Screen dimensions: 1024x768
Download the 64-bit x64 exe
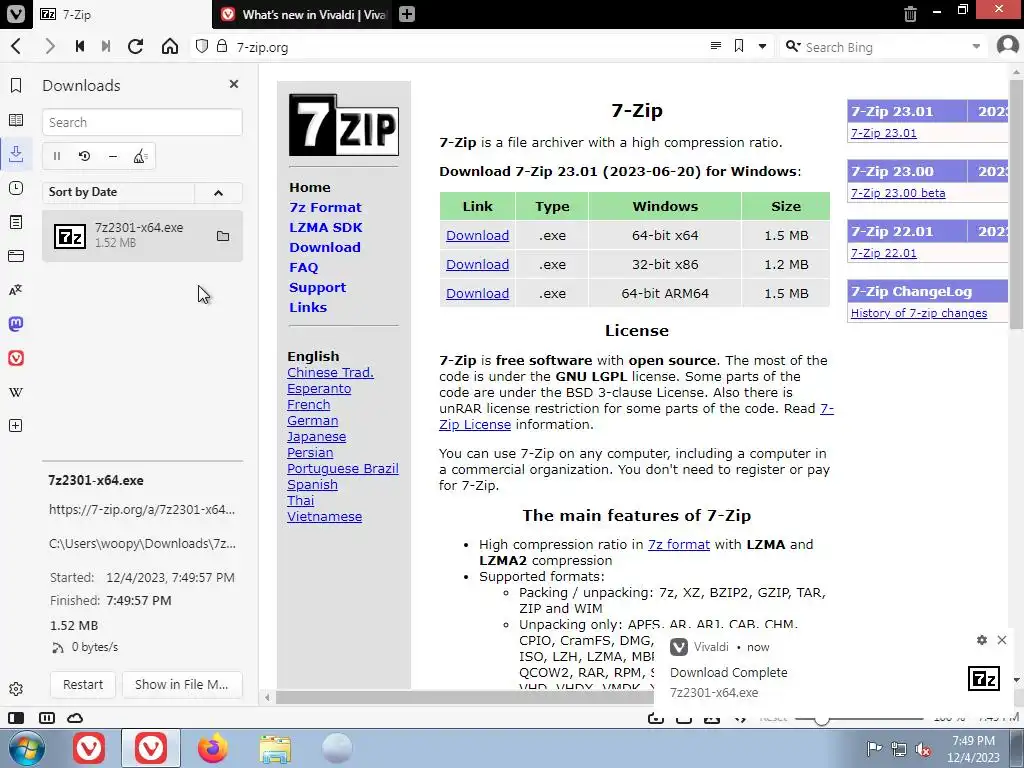(477, 235)
